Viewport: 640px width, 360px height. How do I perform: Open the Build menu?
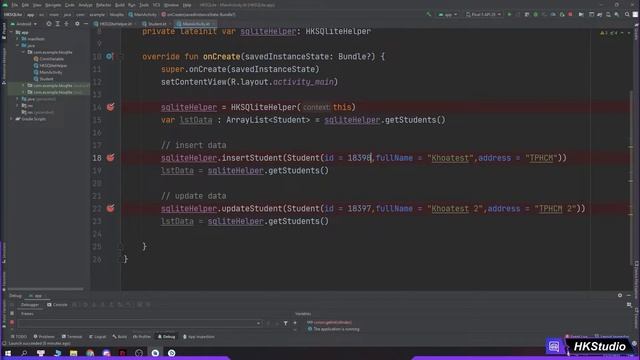point(120,5)
